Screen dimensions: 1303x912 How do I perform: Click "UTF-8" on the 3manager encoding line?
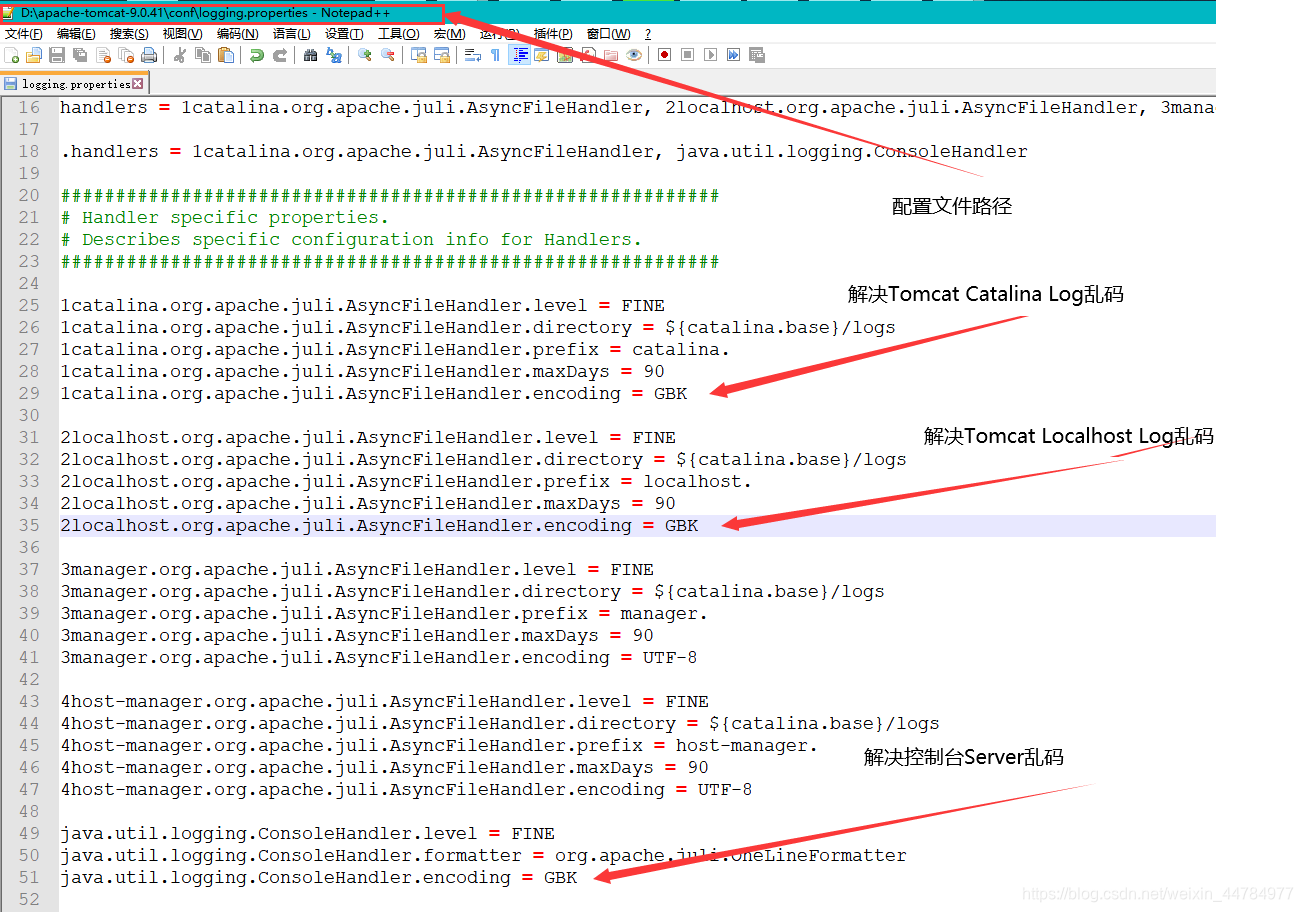(670, 657)
